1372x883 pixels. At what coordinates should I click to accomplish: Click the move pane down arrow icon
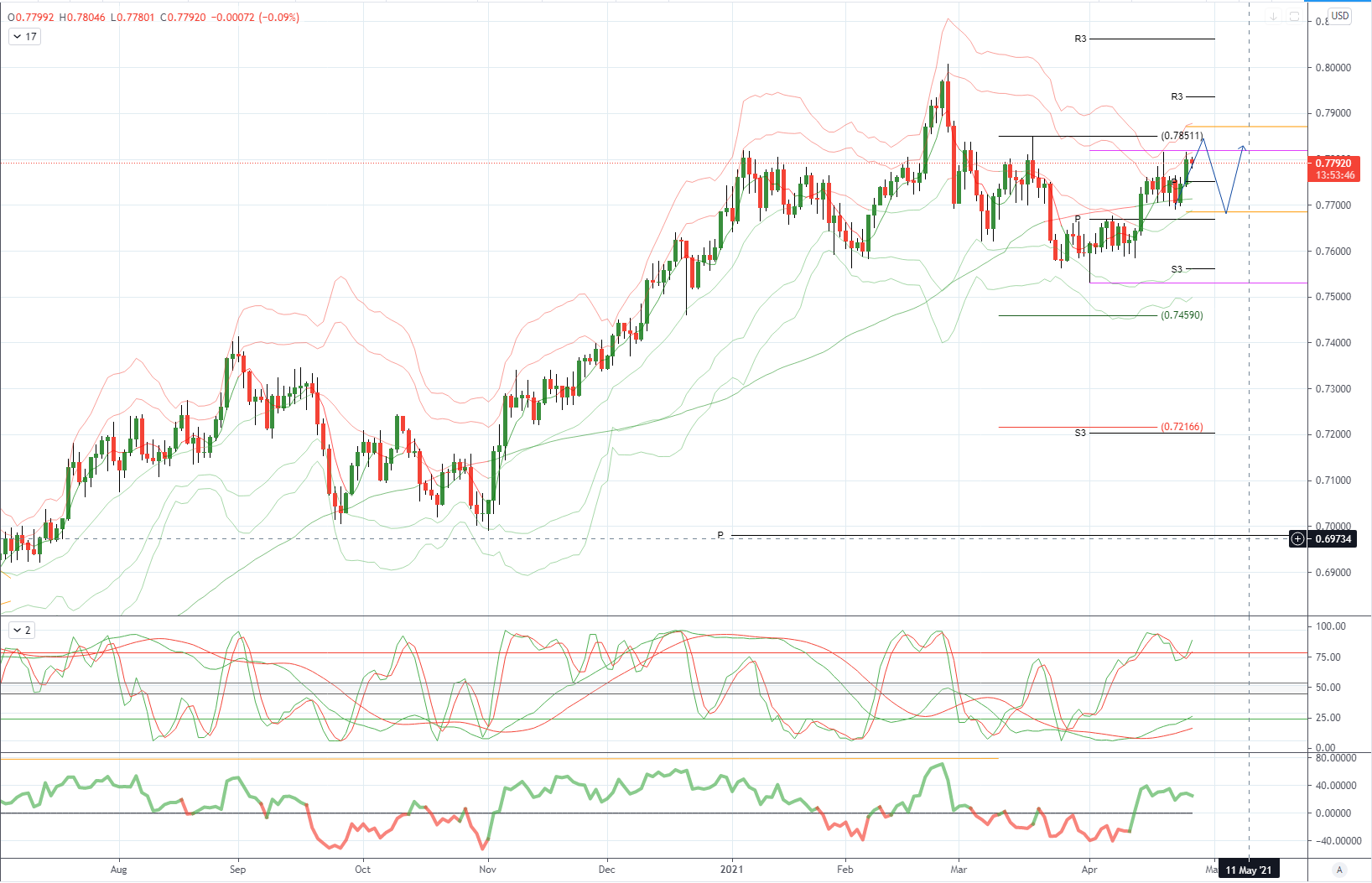pos(1273,17)
